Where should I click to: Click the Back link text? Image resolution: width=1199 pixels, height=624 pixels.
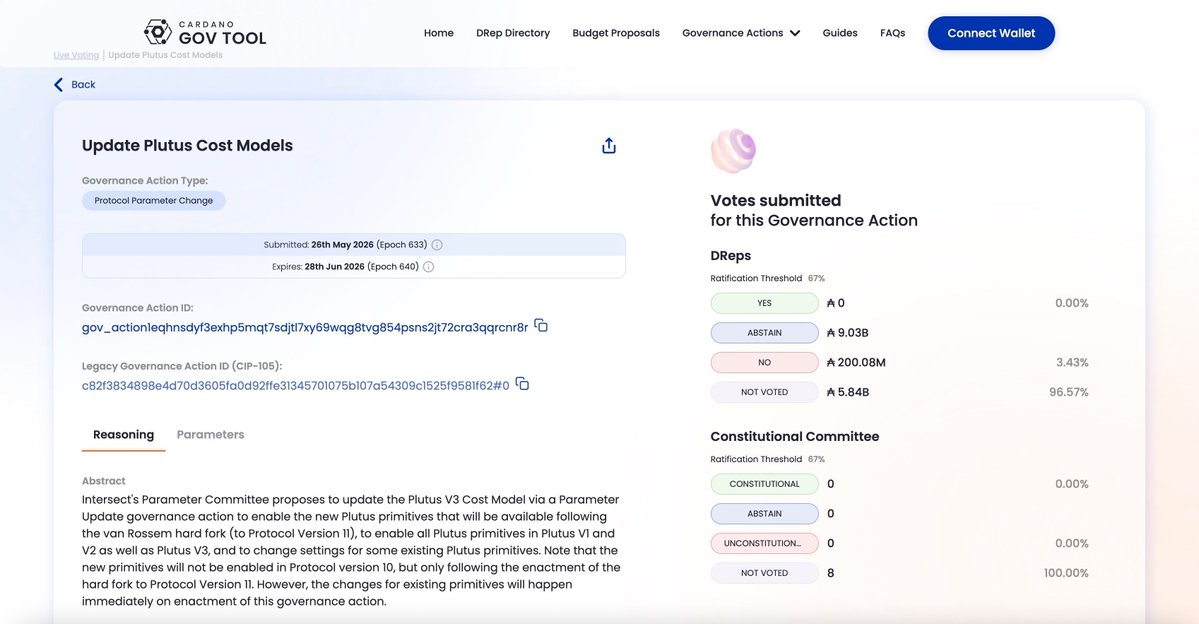pos(83,85)
